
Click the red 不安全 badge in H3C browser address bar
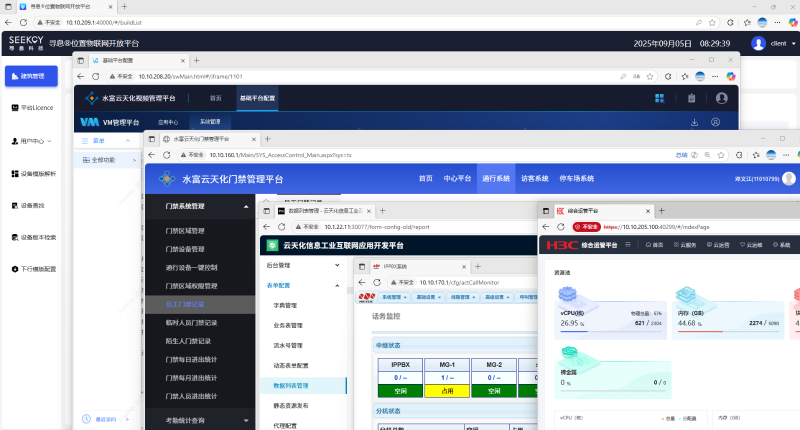587,227
